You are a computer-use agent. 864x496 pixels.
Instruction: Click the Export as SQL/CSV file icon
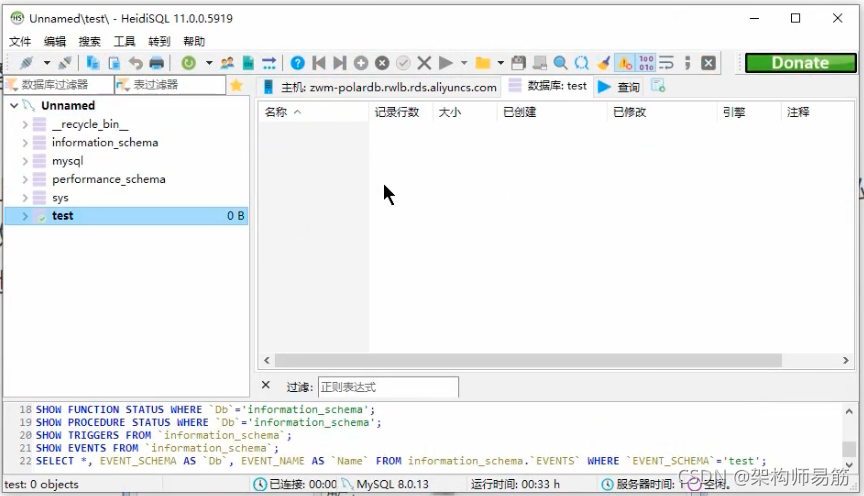coord(248,63)
